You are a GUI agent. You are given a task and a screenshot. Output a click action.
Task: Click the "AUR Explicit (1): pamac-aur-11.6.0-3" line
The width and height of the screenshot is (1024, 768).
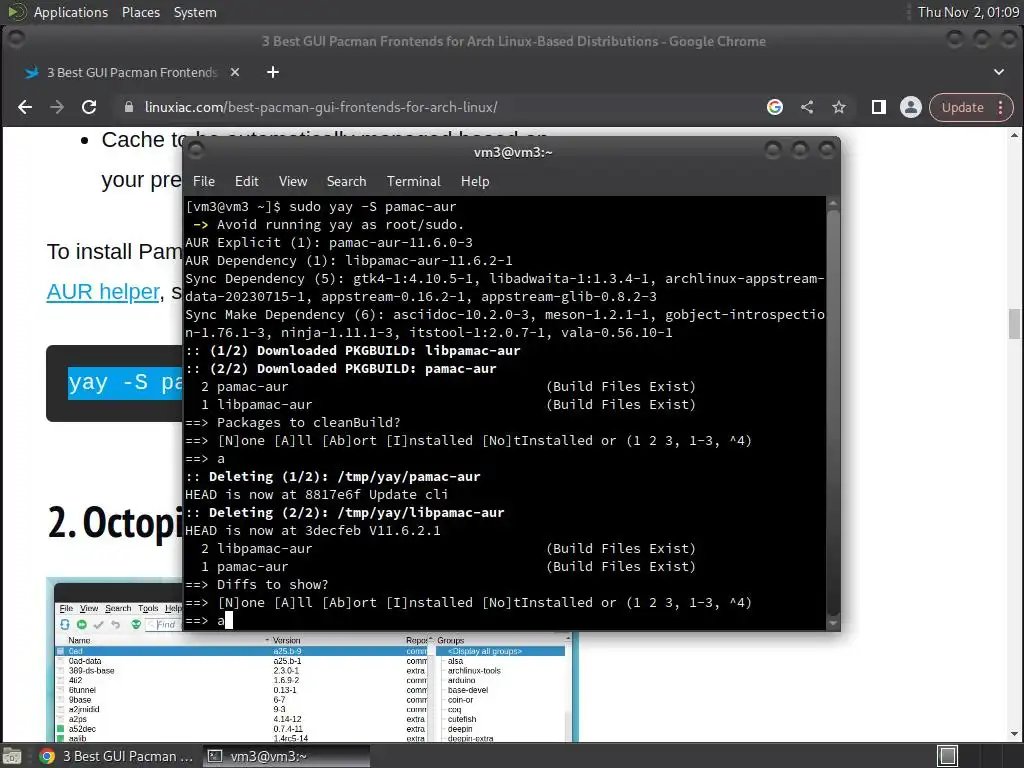(329, 242)
